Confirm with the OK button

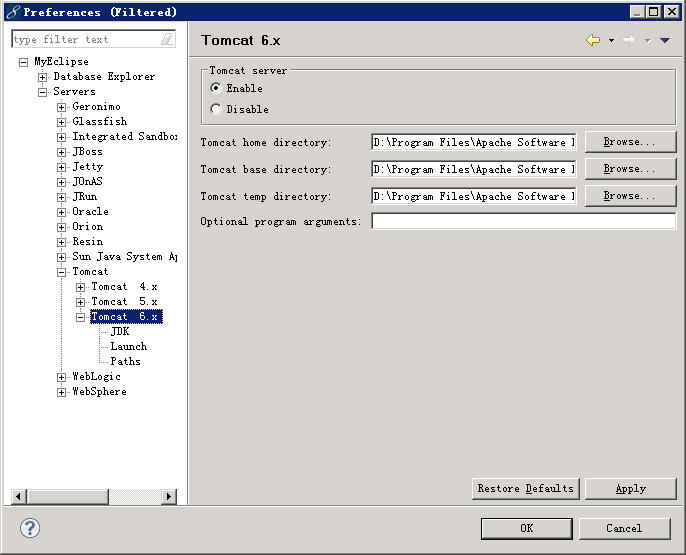(x=527, y=528)
